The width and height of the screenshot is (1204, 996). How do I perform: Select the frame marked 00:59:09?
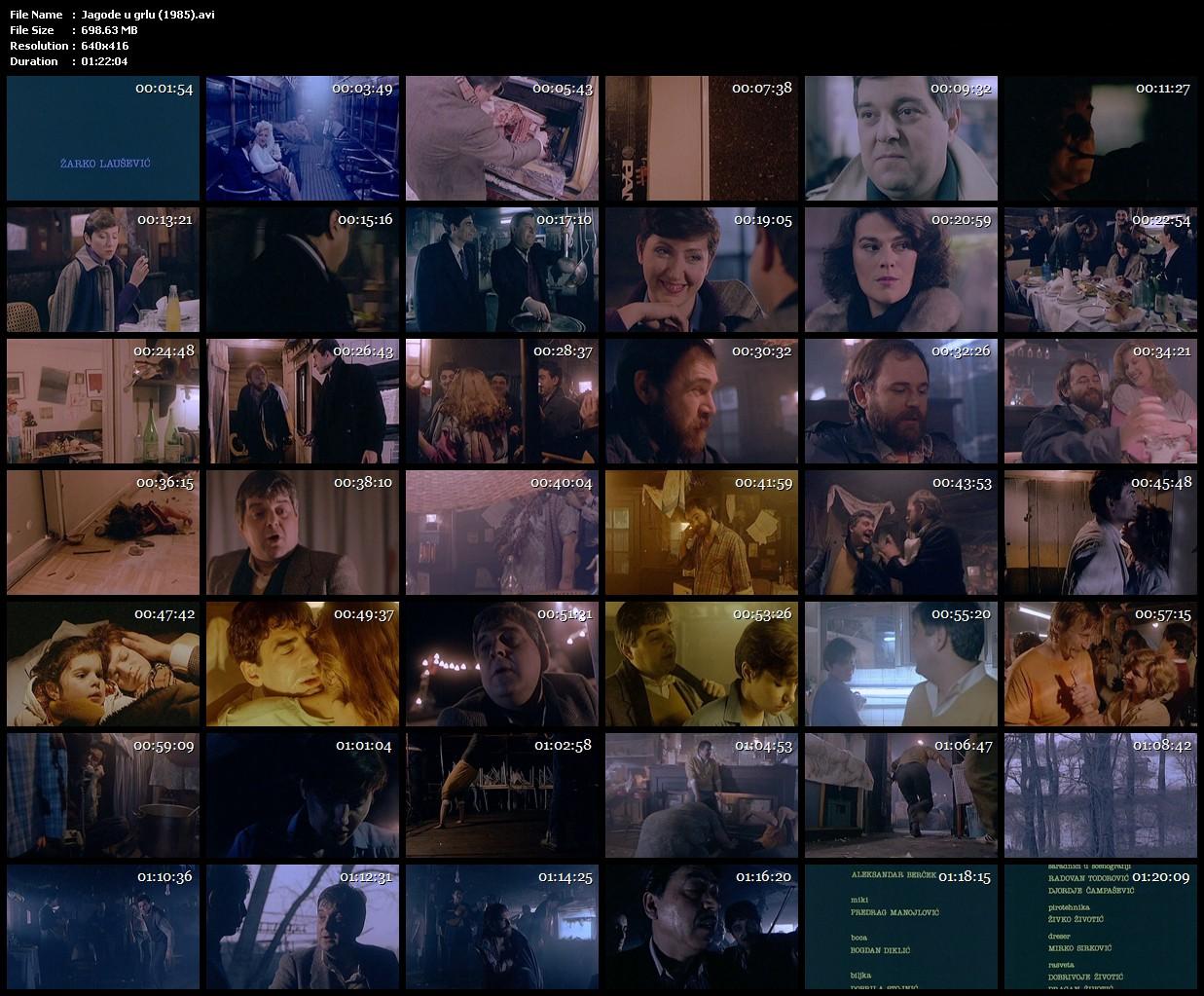(103, 795)
